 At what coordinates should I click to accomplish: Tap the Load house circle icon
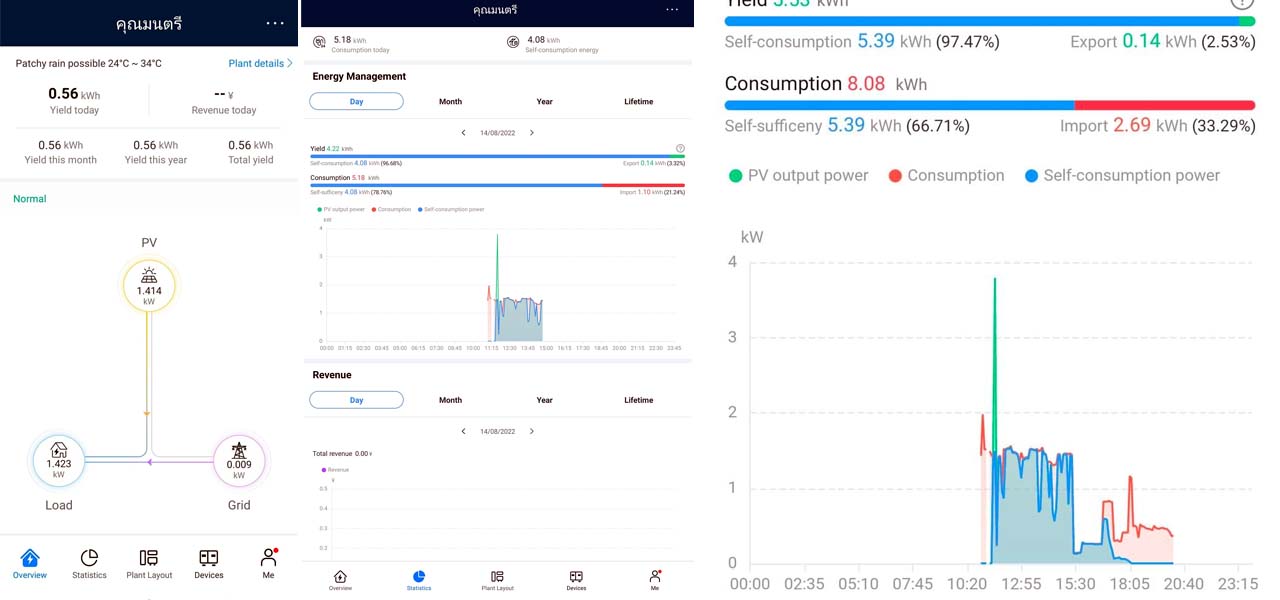[x=59, y=460]
